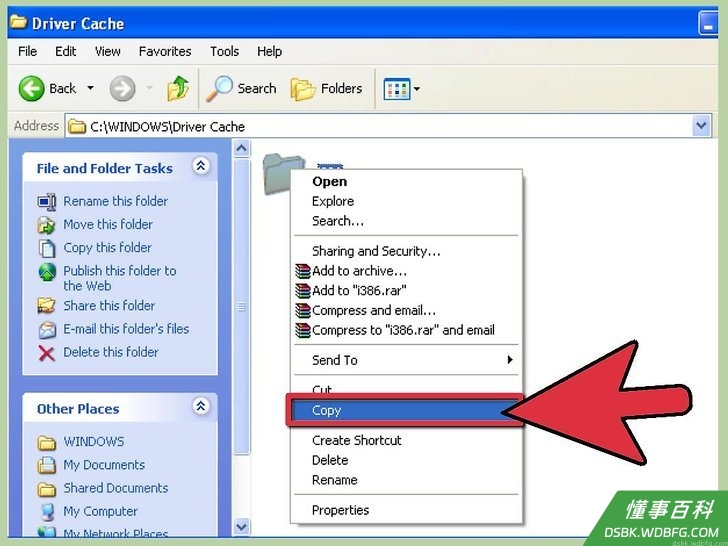
Task: Open My Computer link
Action: point(100,511)
